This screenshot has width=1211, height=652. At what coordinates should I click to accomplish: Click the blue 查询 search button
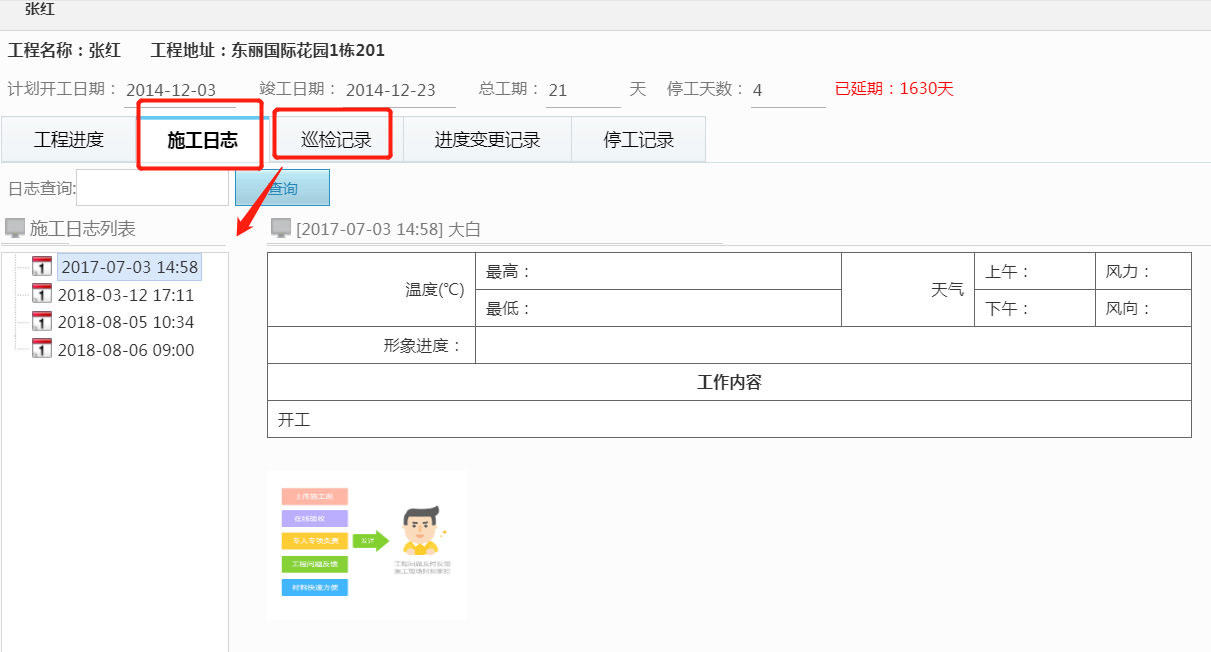tap(281, 187)
